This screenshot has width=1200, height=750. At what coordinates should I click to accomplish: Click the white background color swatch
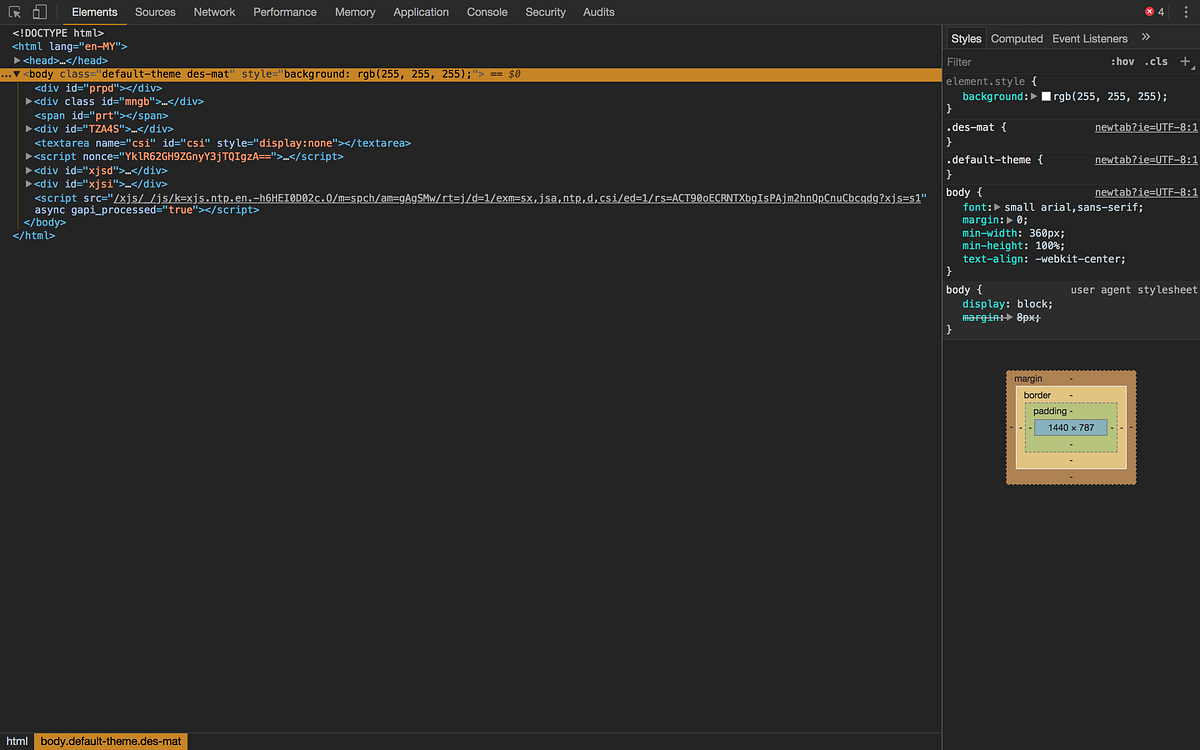[x=1045, y=96]
